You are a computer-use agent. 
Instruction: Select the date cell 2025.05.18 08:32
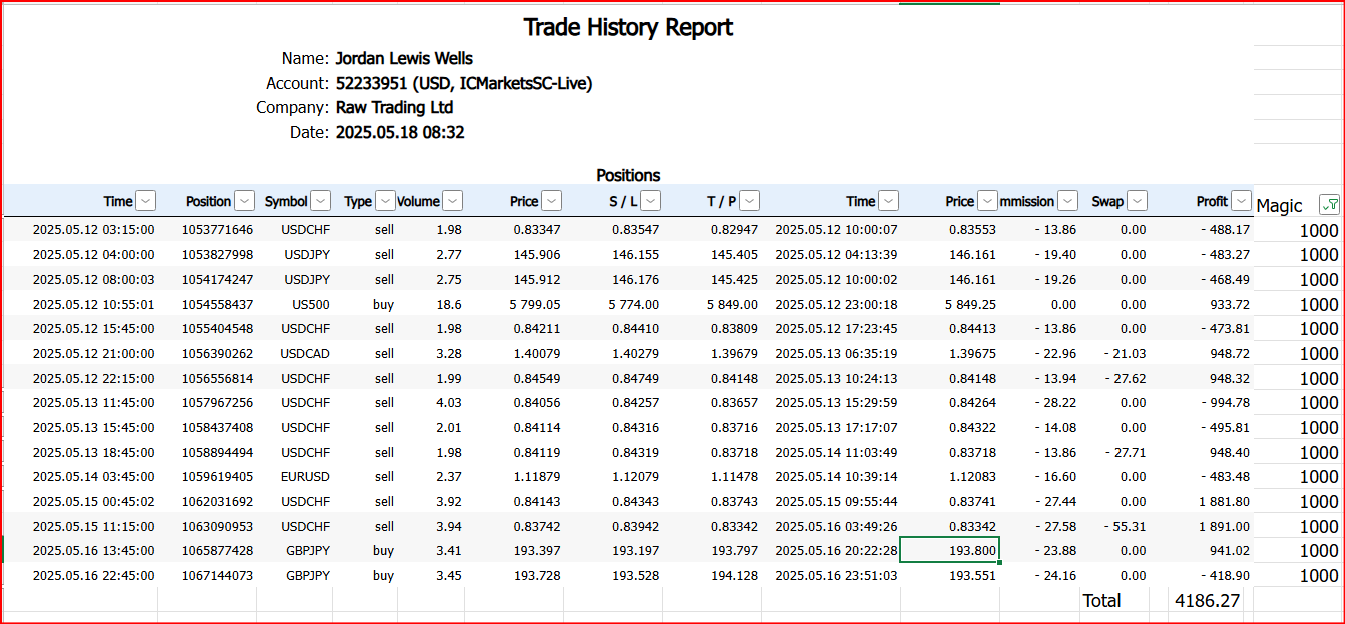tap(400, 132)
